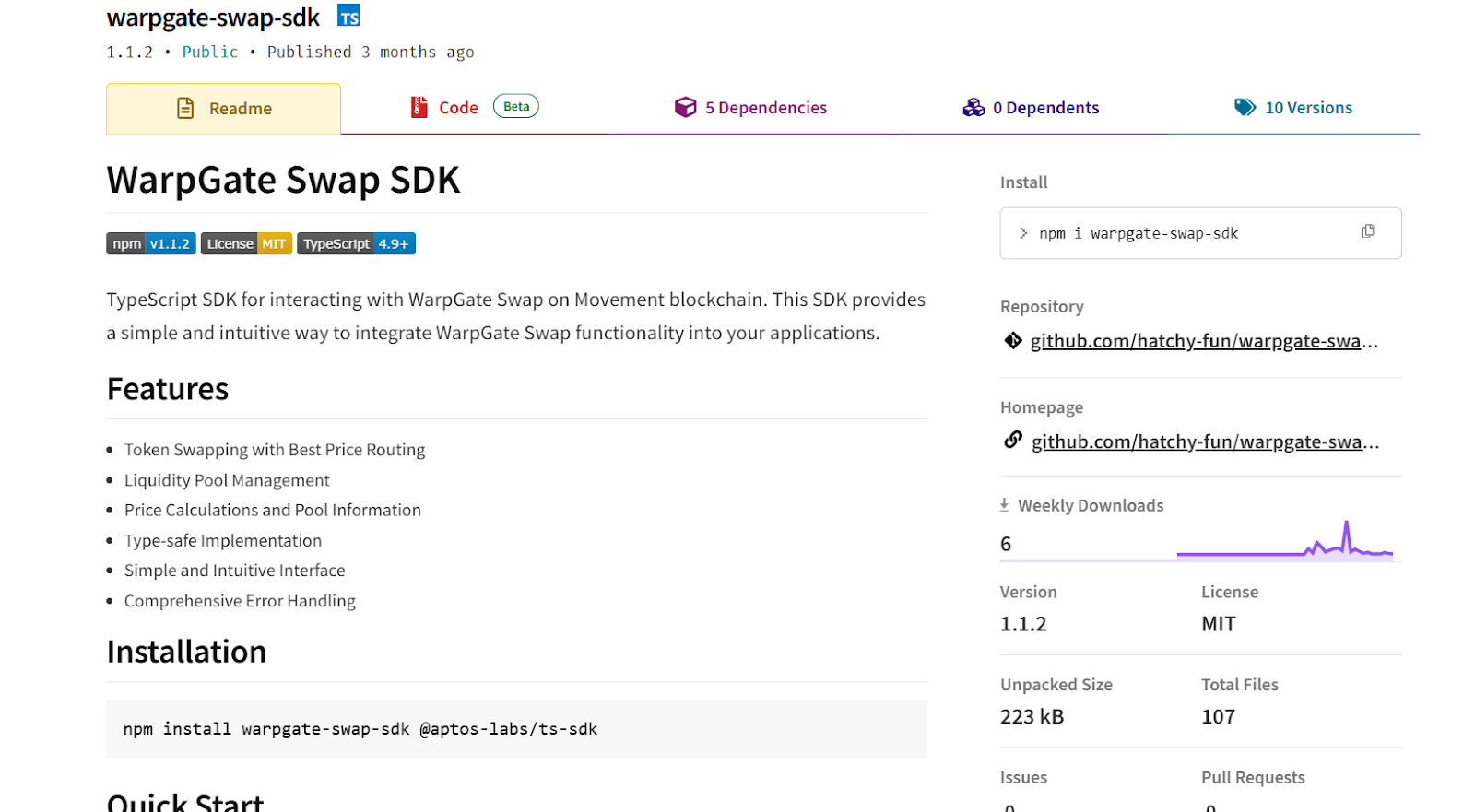Click the Install section label
This screenshot has height=812, width=1475.
[x=1024, y=182]
